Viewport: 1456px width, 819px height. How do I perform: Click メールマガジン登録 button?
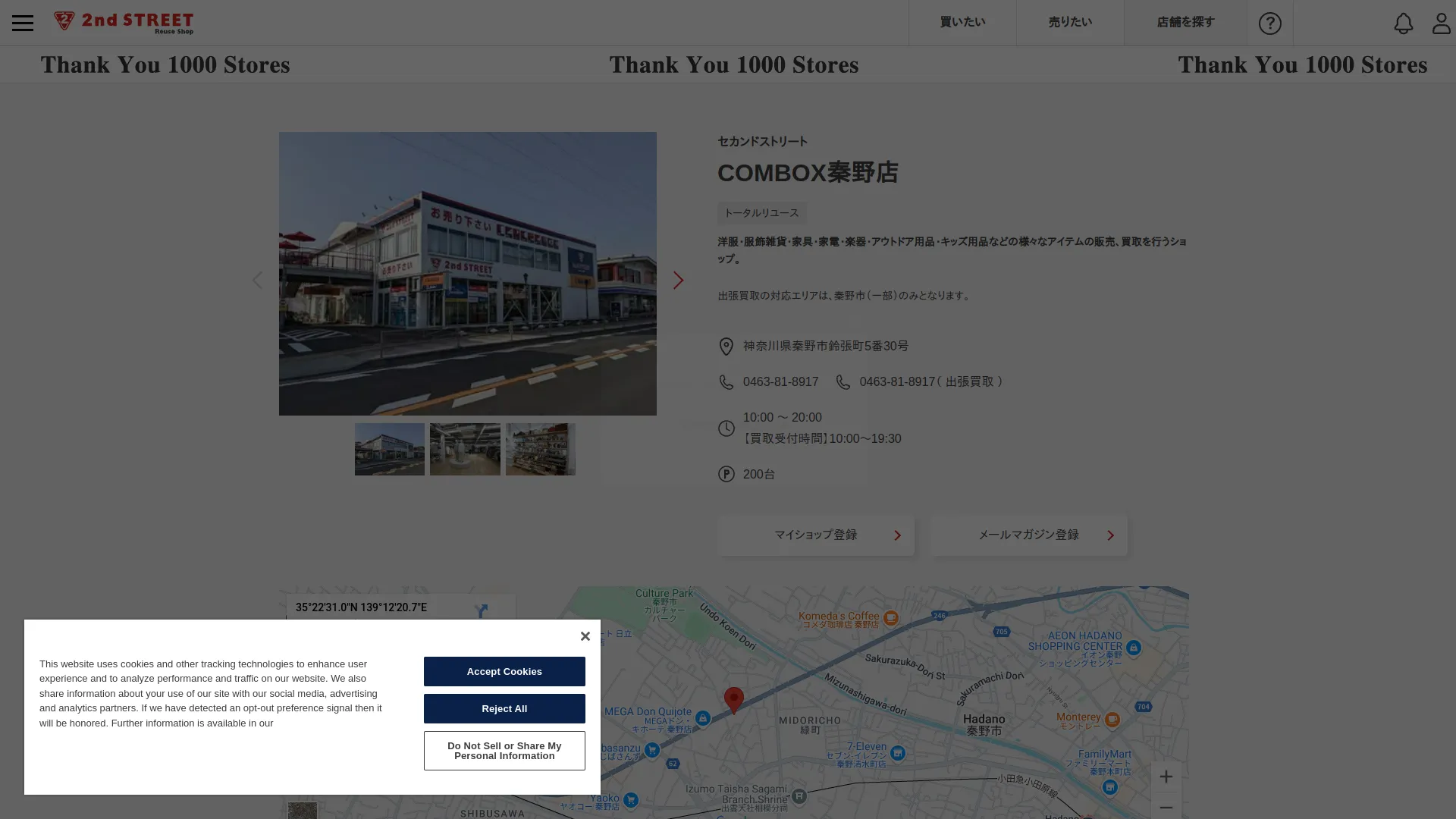[x=1029, y=535]
